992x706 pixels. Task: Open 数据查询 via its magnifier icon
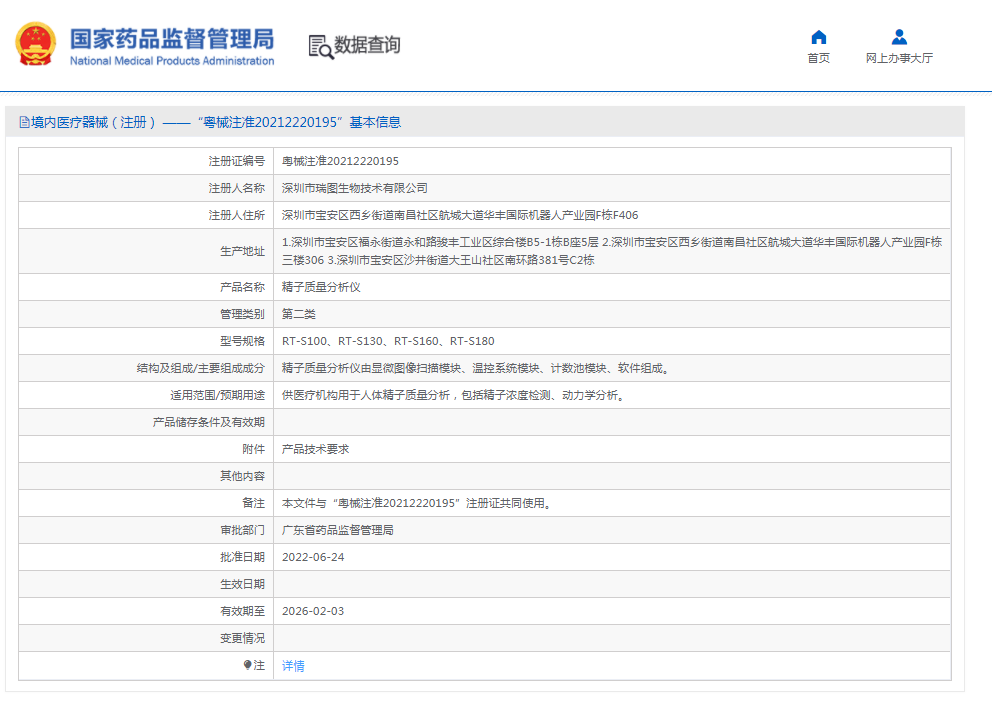(320, 46)
